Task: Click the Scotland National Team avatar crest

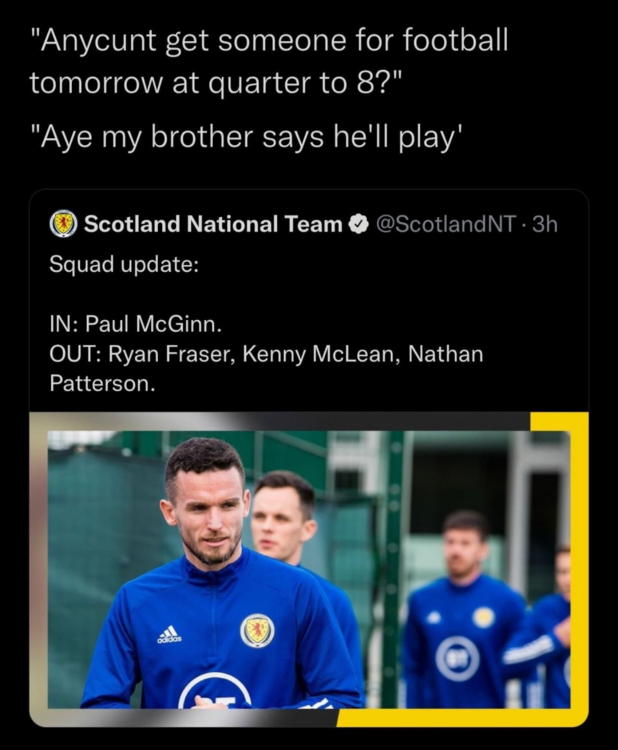Action: pos(64,224)
